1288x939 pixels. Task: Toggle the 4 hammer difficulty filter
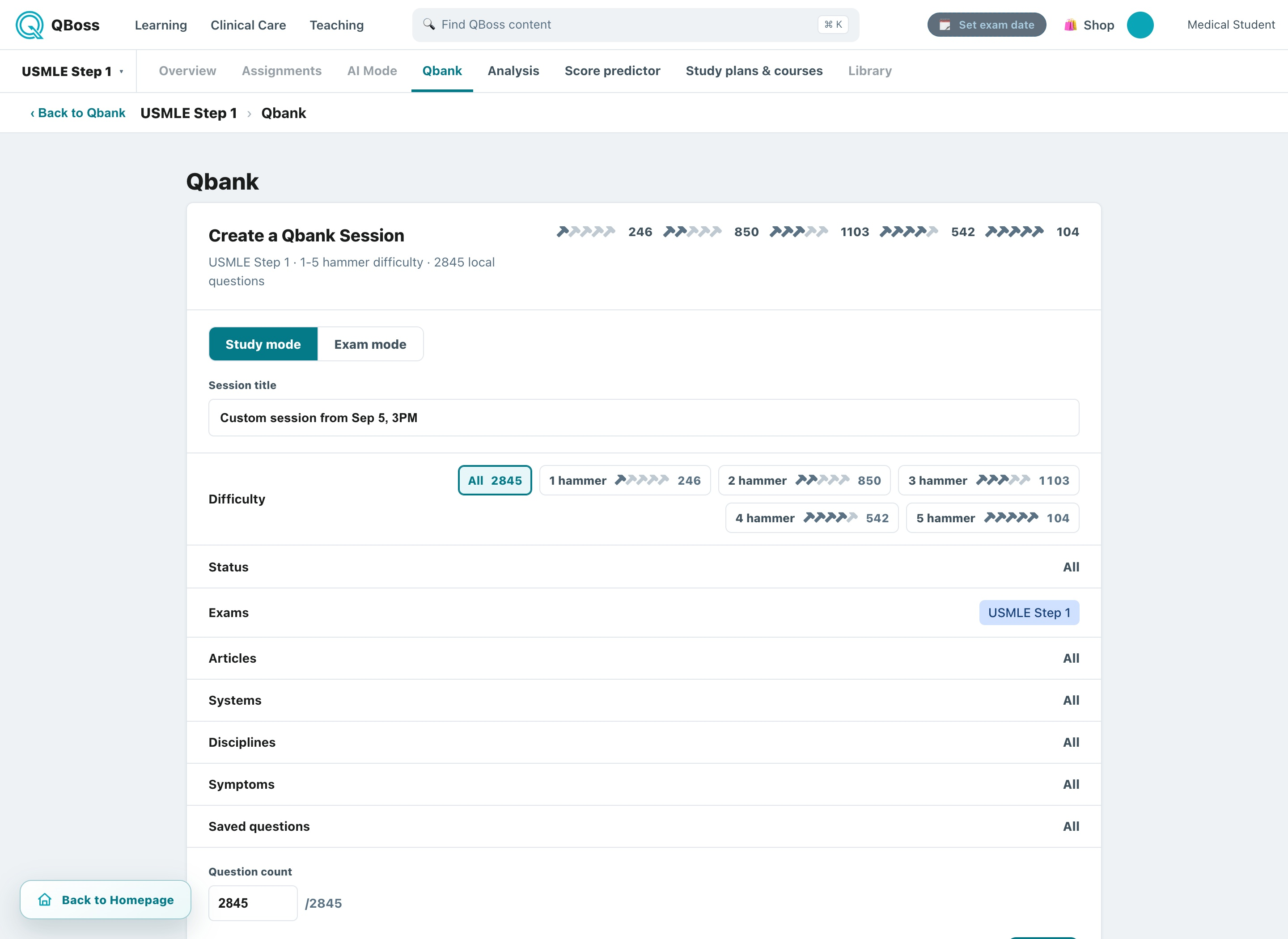[x=812, y=518]
